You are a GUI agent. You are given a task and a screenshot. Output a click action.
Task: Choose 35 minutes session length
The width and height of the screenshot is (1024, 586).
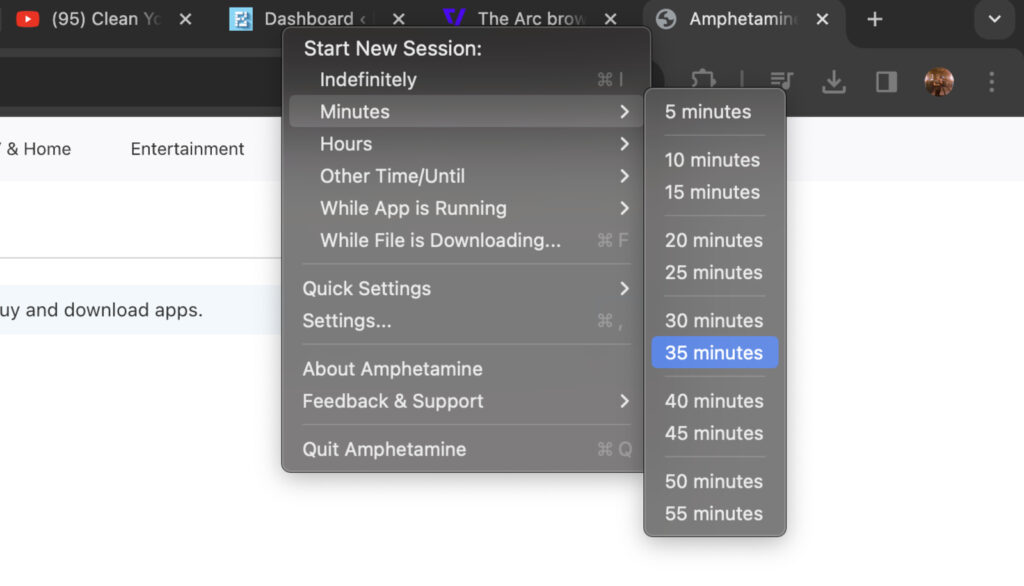[714, 352]
